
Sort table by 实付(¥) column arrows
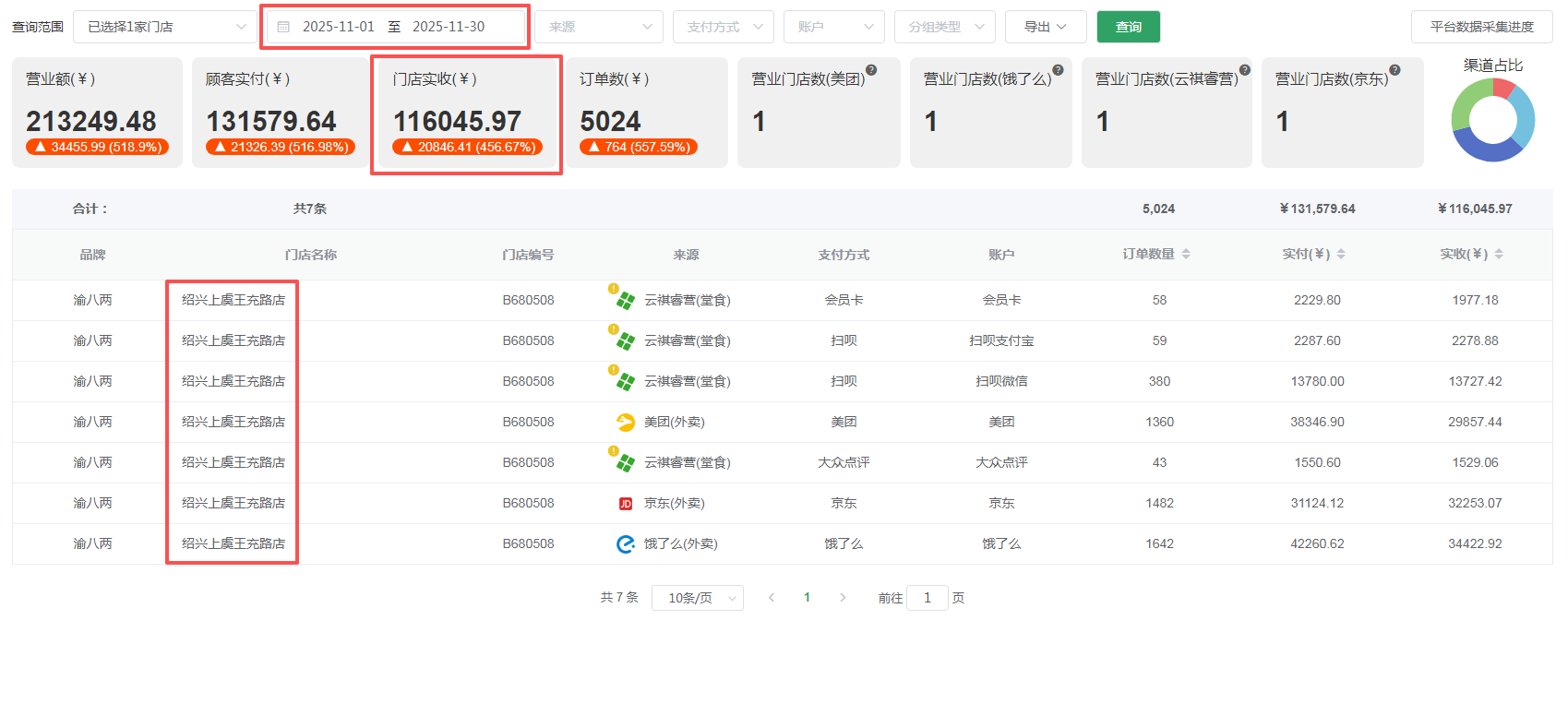point(1341,255)
